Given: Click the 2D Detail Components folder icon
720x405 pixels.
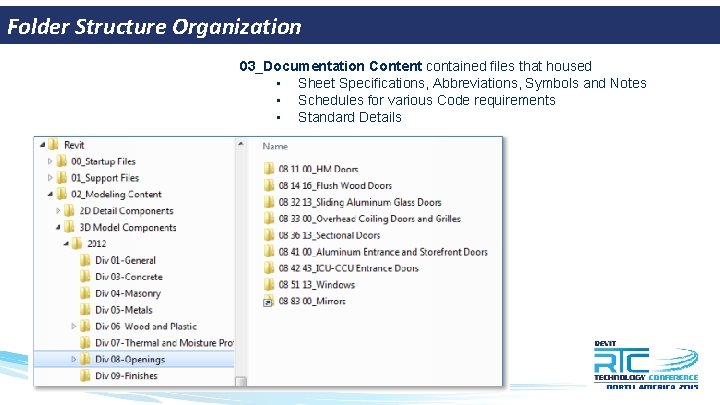Looking at the screenshot, I should [69, 211].
